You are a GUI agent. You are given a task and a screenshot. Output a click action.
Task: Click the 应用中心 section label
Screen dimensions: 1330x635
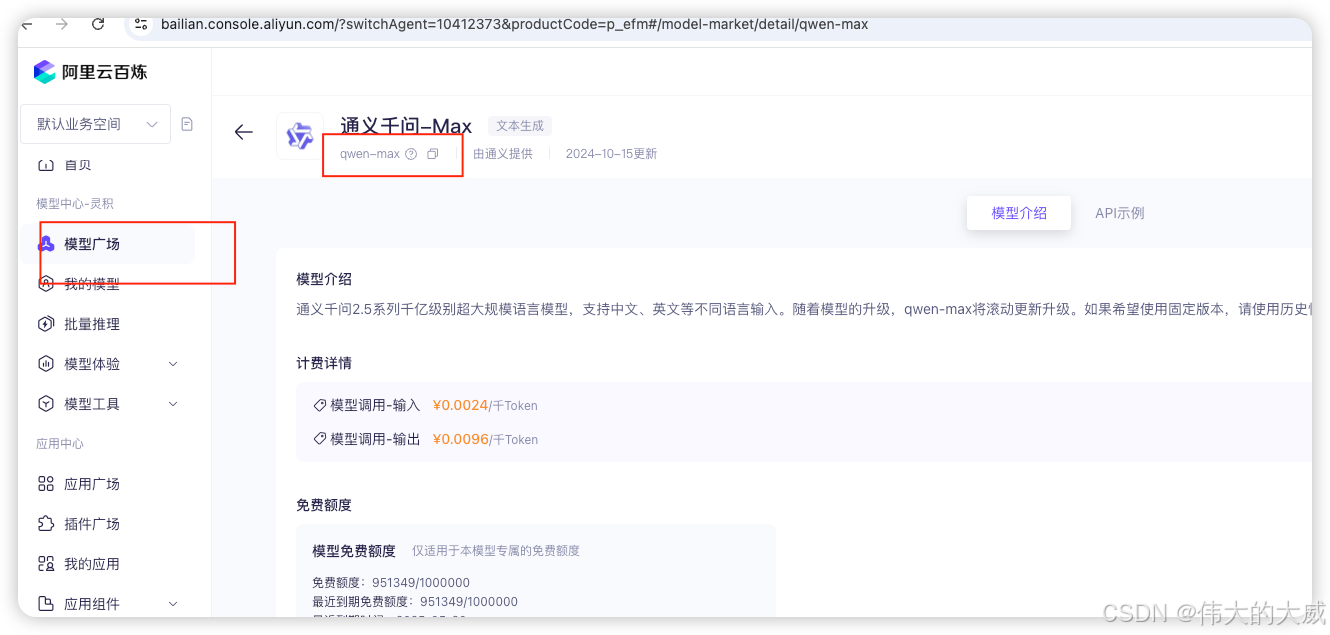60,444
